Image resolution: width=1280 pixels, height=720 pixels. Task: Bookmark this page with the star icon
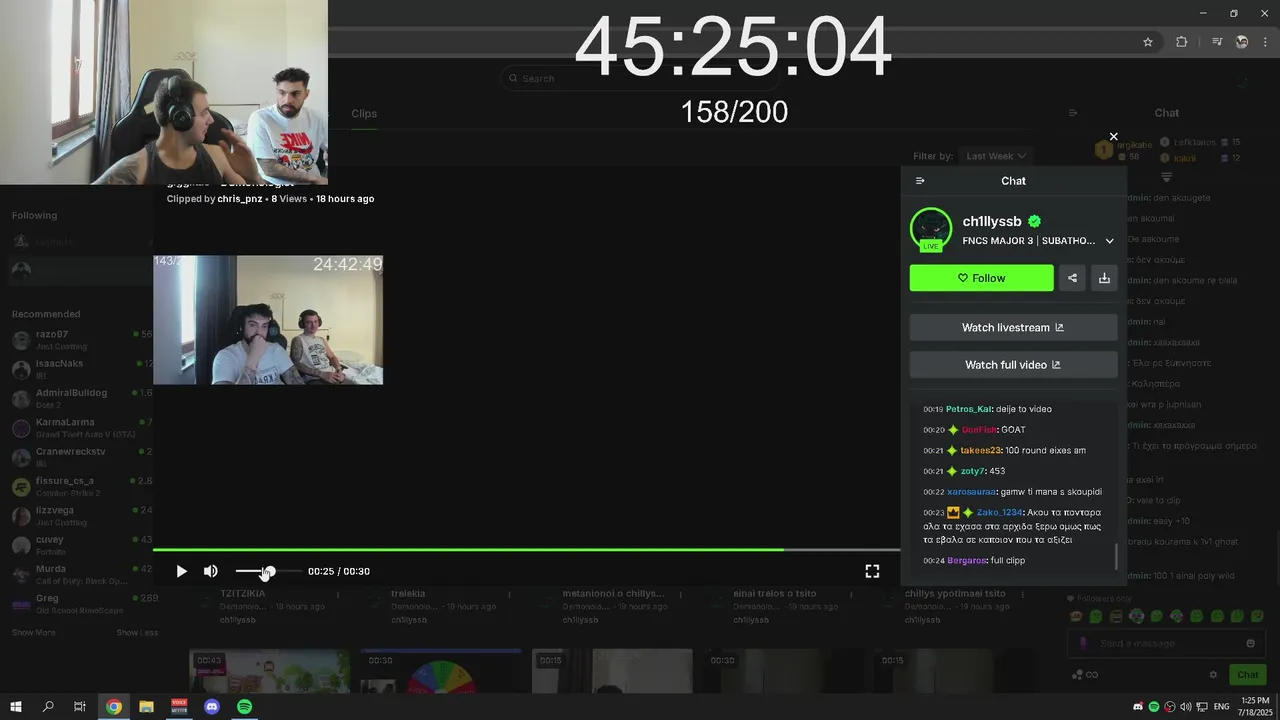point(1148,42)
